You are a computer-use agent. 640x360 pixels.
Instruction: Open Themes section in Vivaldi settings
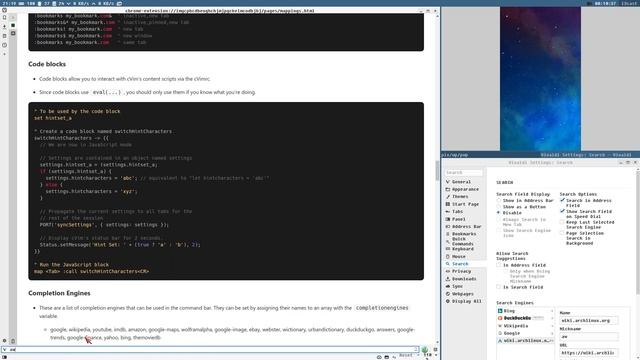pos(460,196)
